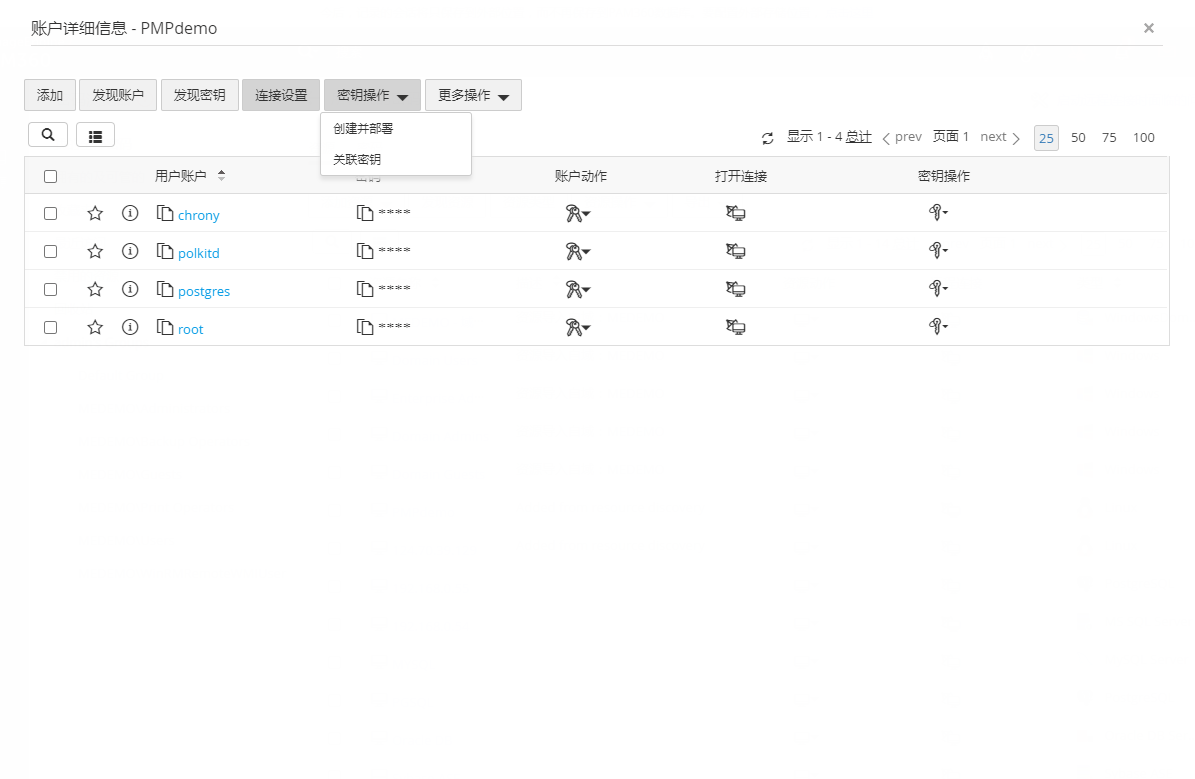Image resolution: width=1195 pixels, height=779 pixels.
Task: Choose 关联密钥 from the menu
Action: click(x=357, y=159)
